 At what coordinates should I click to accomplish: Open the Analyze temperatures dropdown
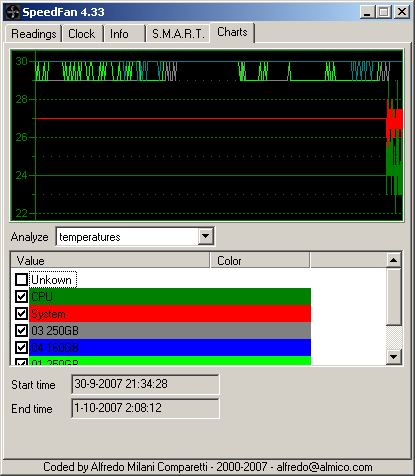(x=206, y=237)
